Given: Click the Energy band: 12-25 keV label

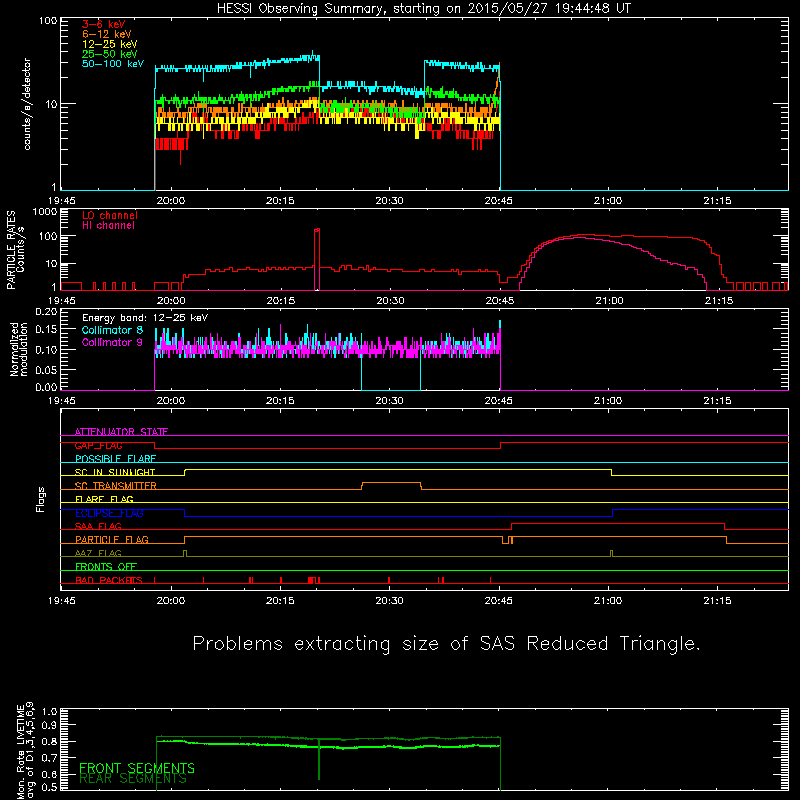Looking at the screenshot, I should point(145,318).
